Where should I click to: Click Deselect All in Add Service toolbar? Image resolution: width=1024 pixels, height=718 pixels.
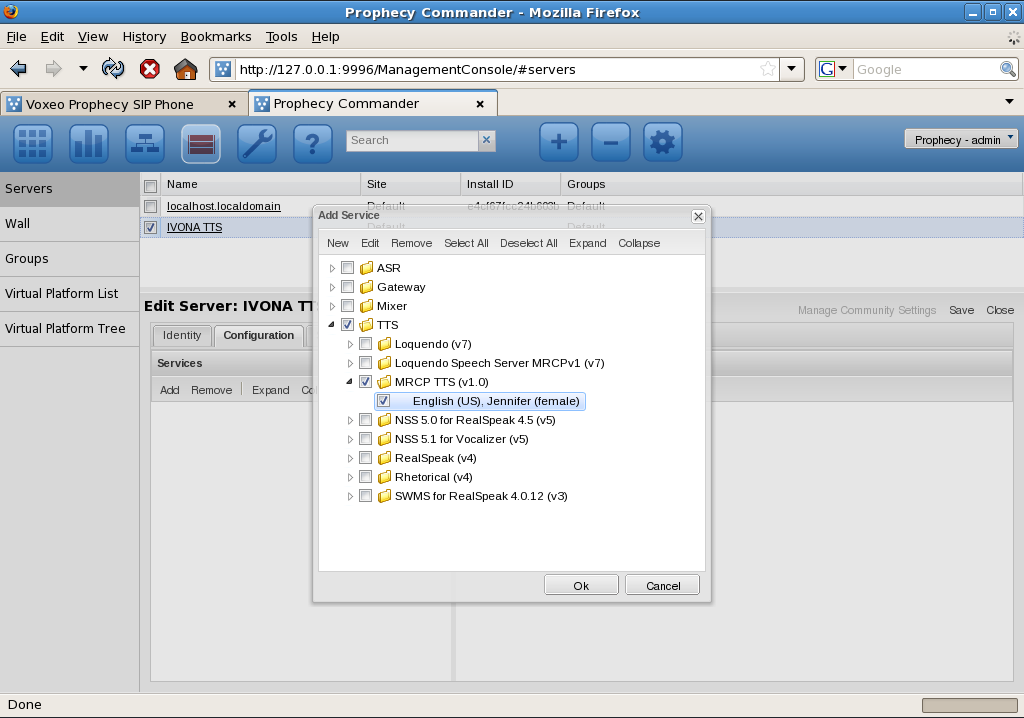(x=529, y=243)
